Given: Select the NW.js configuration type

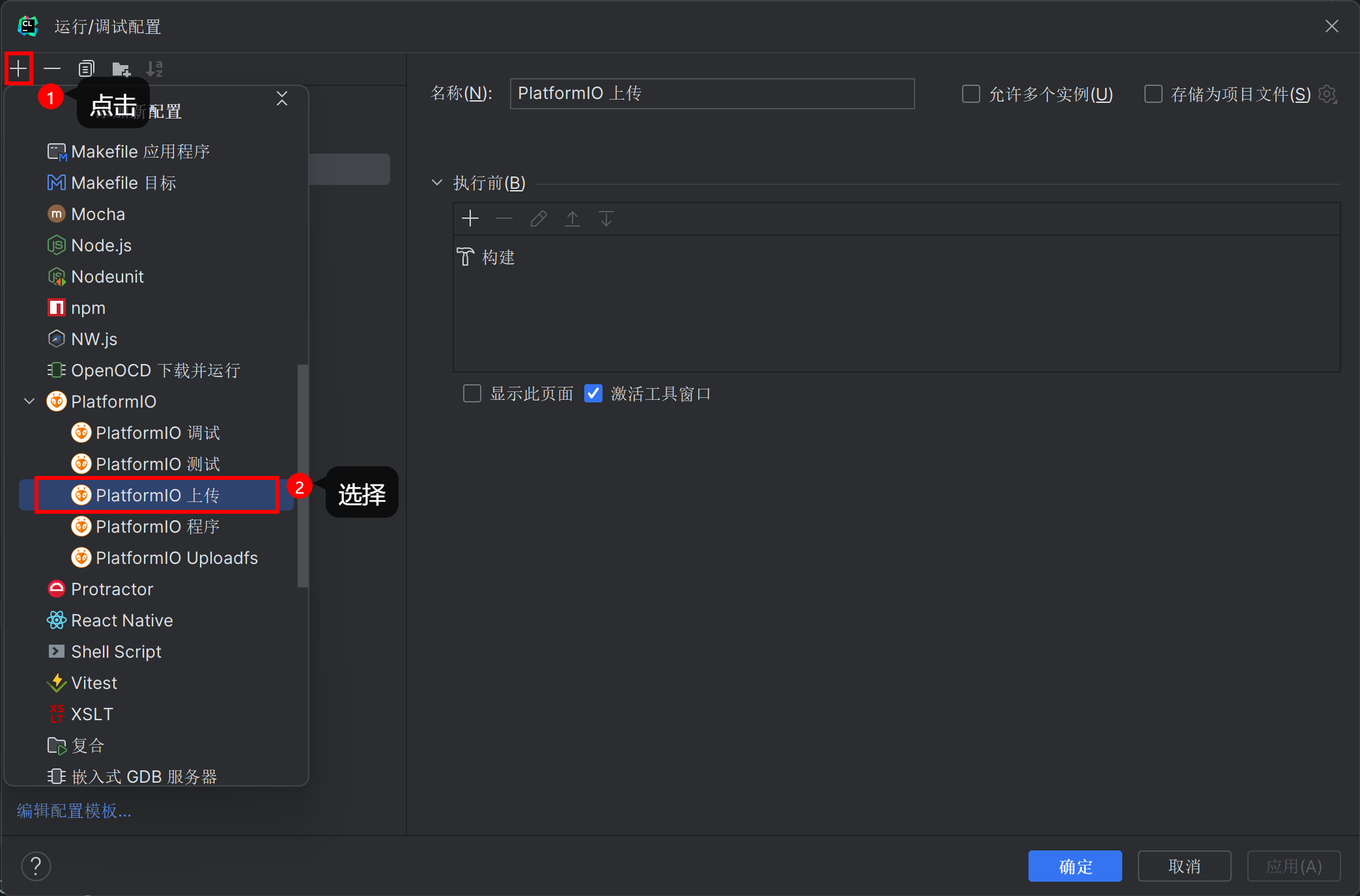Looking at the screenshot, I should point(156,339).
